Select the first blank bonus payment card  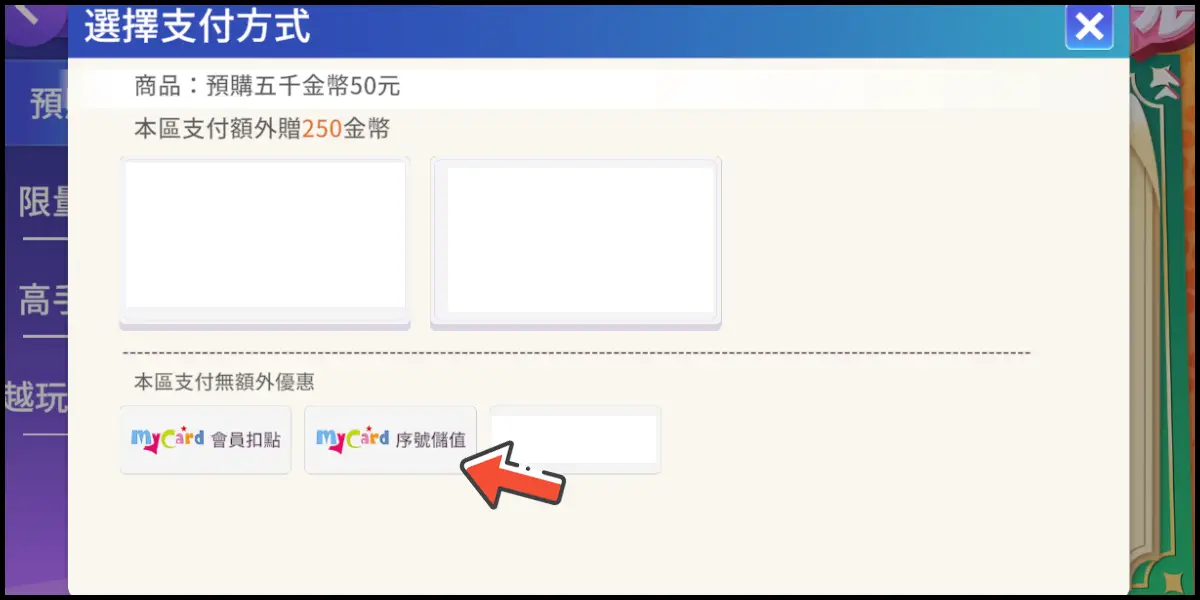265,242
